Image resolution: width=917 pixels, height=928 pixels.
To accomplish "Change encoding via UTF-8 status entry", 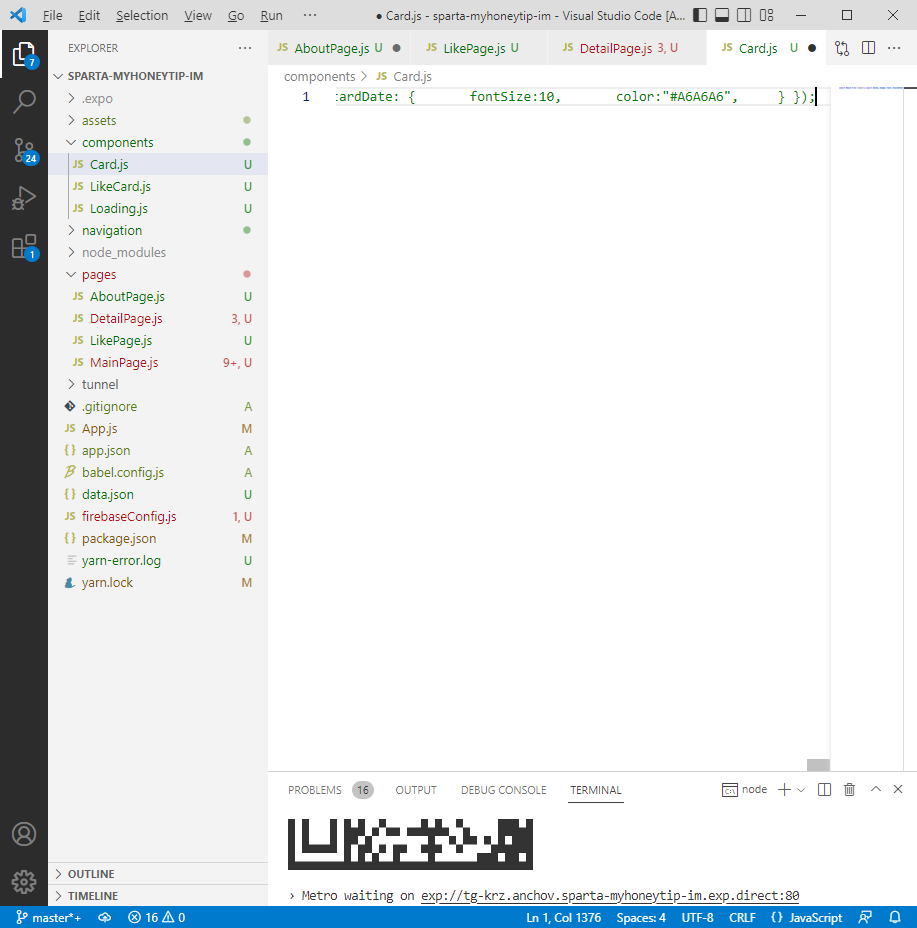I will [697, 917].
